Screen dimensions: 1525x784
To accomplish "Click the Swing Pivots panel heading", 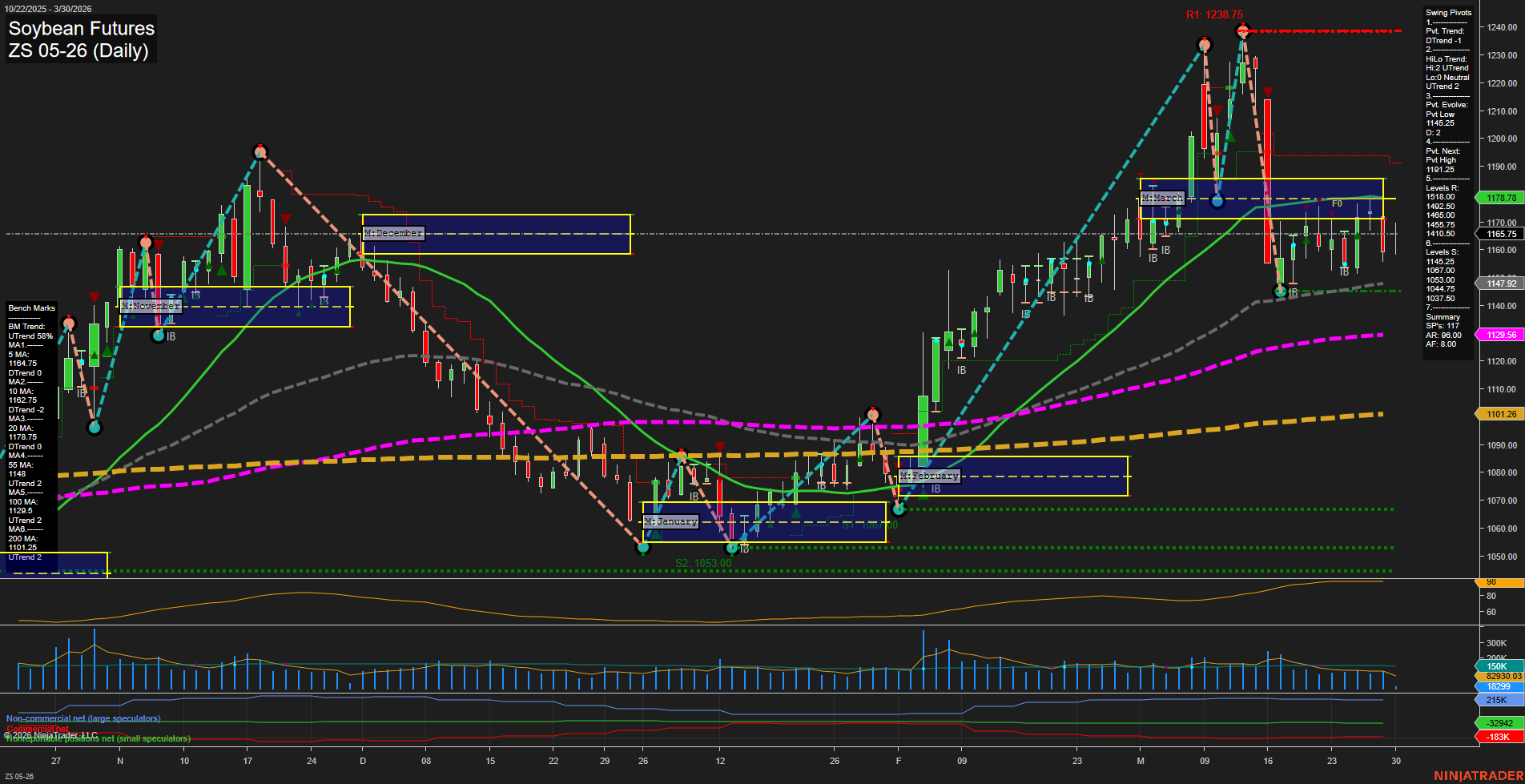I will point(1448,13).
